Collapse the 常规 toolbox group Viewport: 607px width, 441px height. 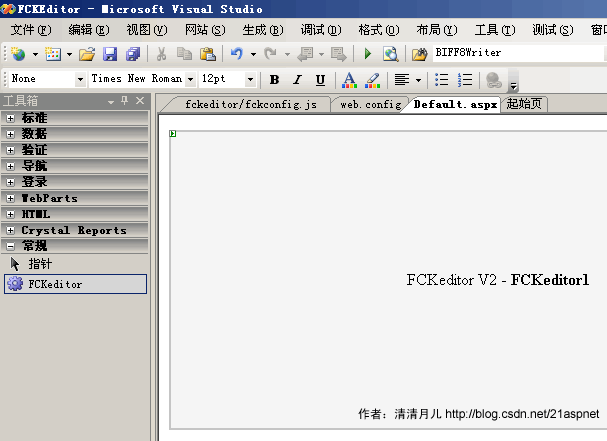click(x=10, y=246)
